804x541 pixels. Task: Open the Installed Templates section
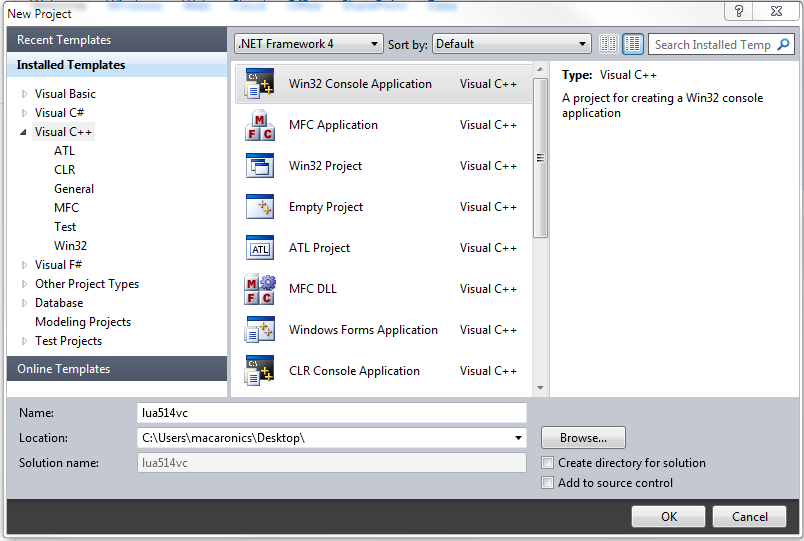tap(117, 65)
